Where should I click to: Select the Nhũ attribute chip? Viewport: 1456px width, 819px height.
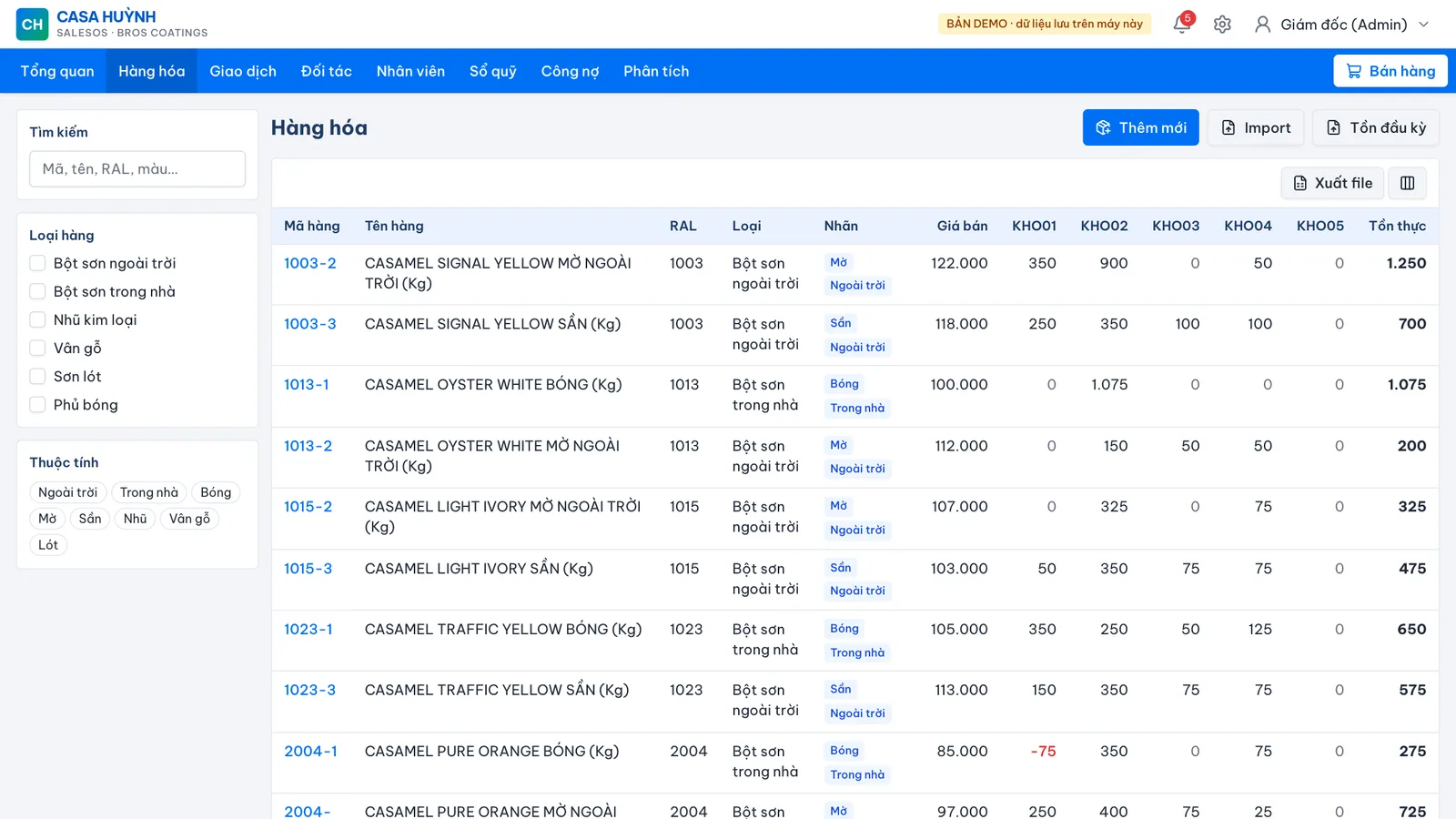click(x=135, y=519)
